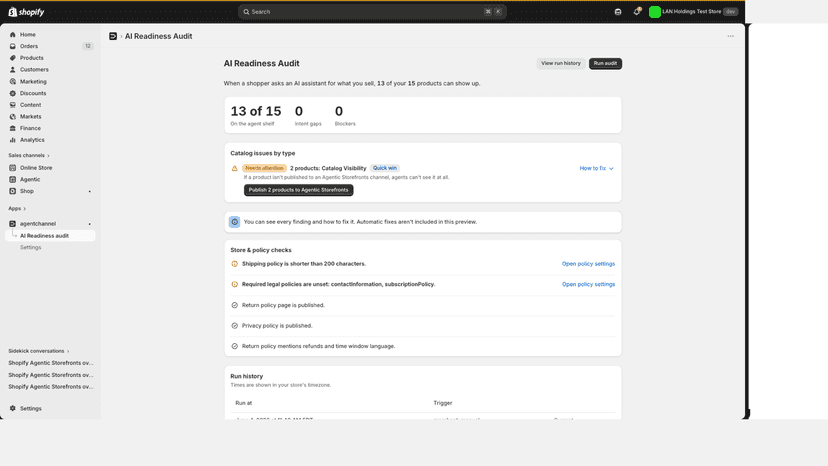828x466 pixels.
Task: Open the Sidekick icon in top bar
Action: point(618,12)
